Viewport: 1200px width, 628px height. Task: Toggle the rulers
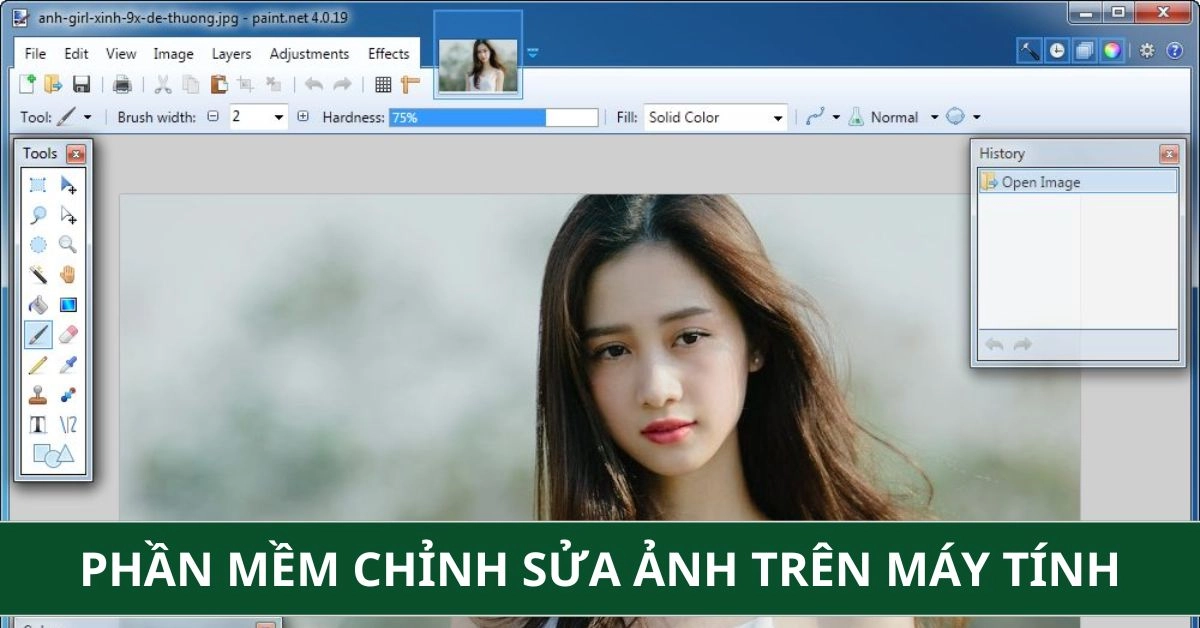(410, 84)
